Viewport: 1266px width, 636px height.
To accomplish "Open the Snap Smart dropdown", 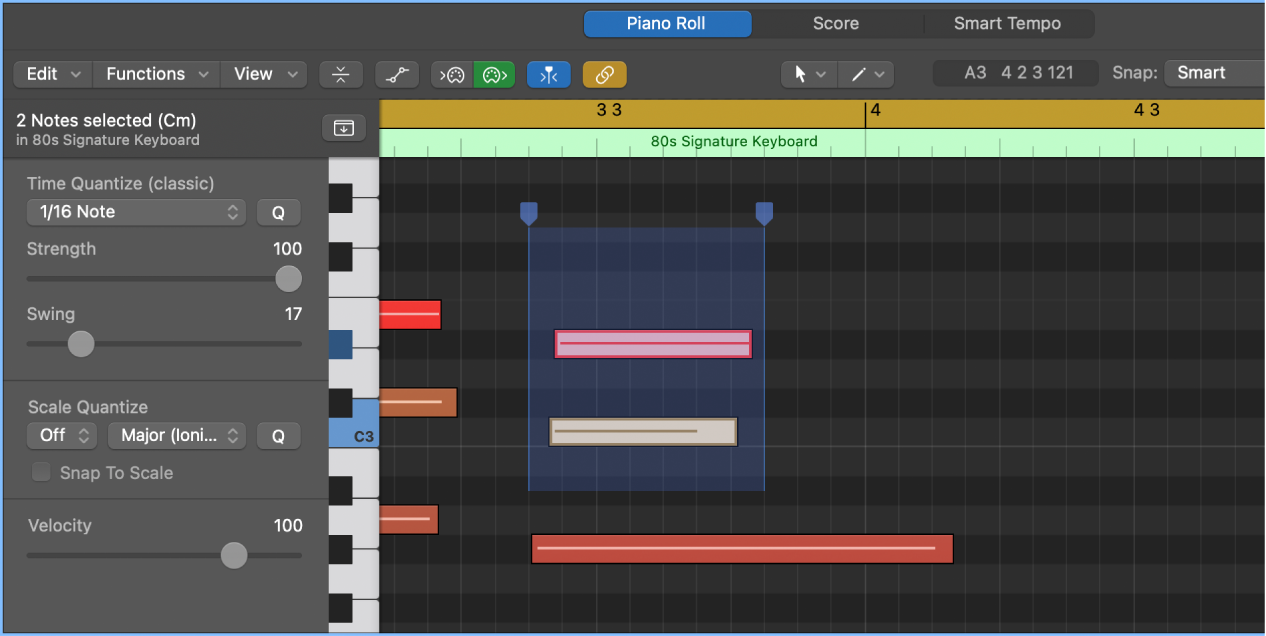I will [x=1213, y=72].
